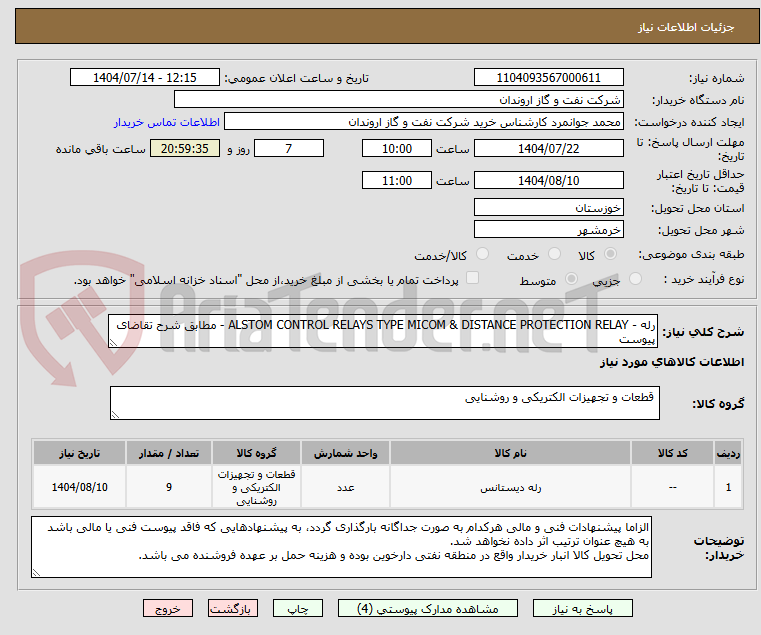Click the گروه کالا text box
Image resolution: width=761 pixels, height=635 pixels.
point(384,403)
